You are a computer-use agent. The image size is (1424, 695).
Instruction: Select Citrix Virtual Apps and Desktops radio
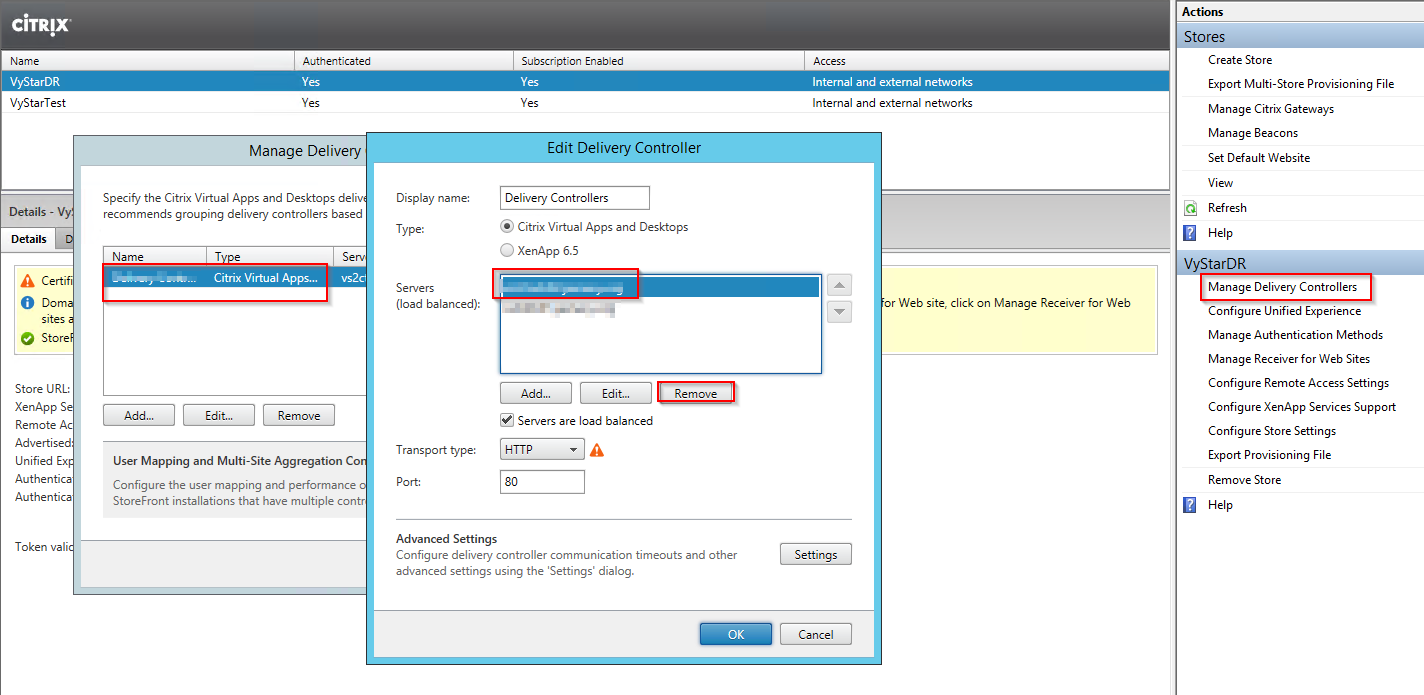pos(507,227)
